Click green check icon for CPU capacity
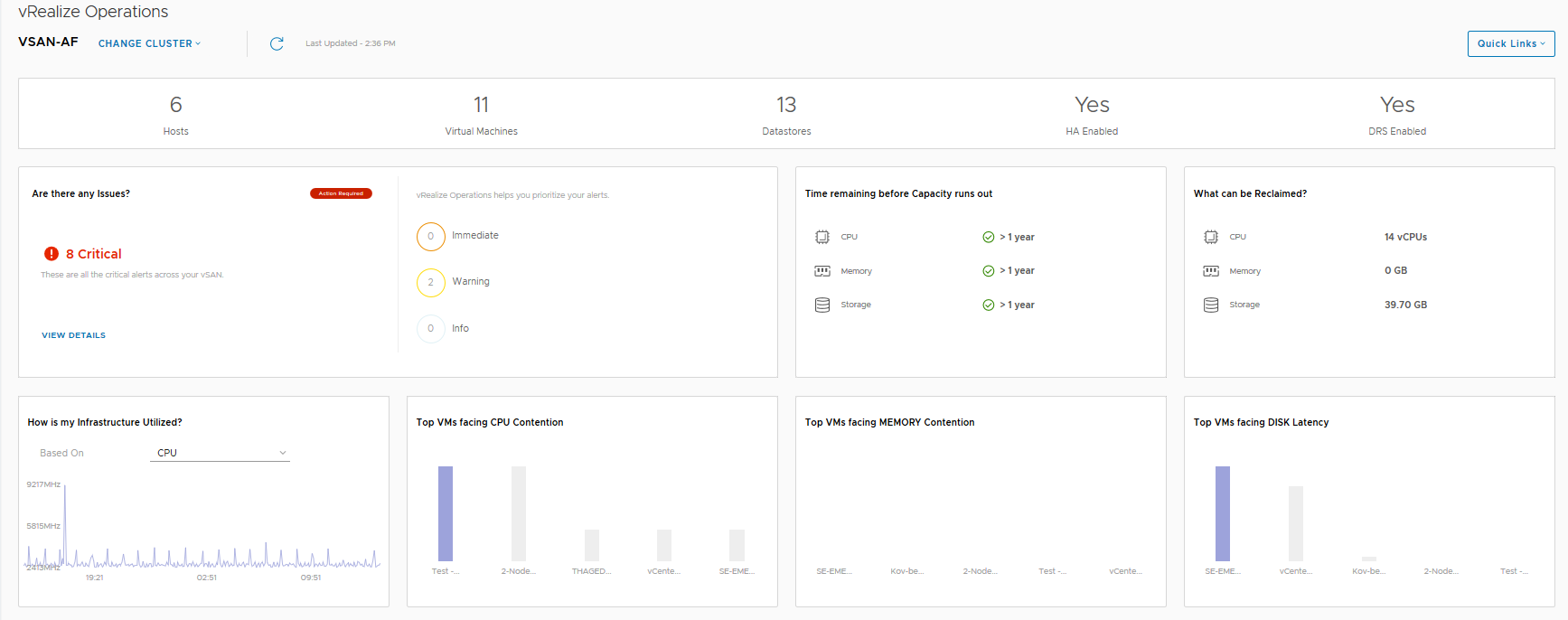1568x620 pixels. (x=989, y=237)
